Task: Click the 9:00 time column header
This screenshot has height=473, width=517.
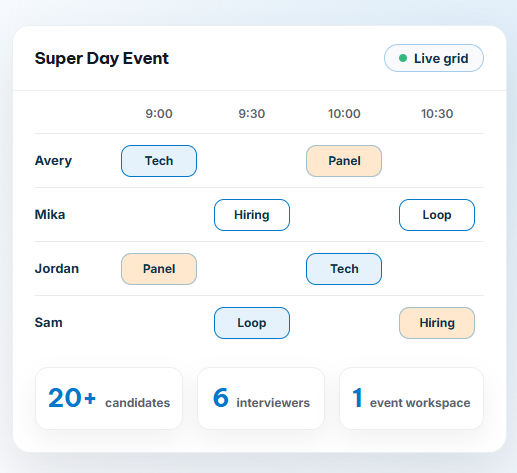Action: (x=159, y=114)
